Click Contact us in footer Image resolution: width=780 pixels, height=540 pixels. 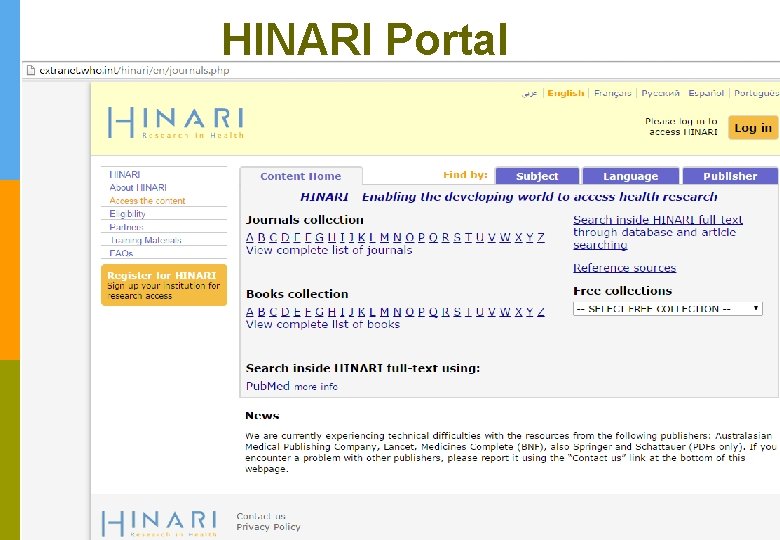pos(261,516)
